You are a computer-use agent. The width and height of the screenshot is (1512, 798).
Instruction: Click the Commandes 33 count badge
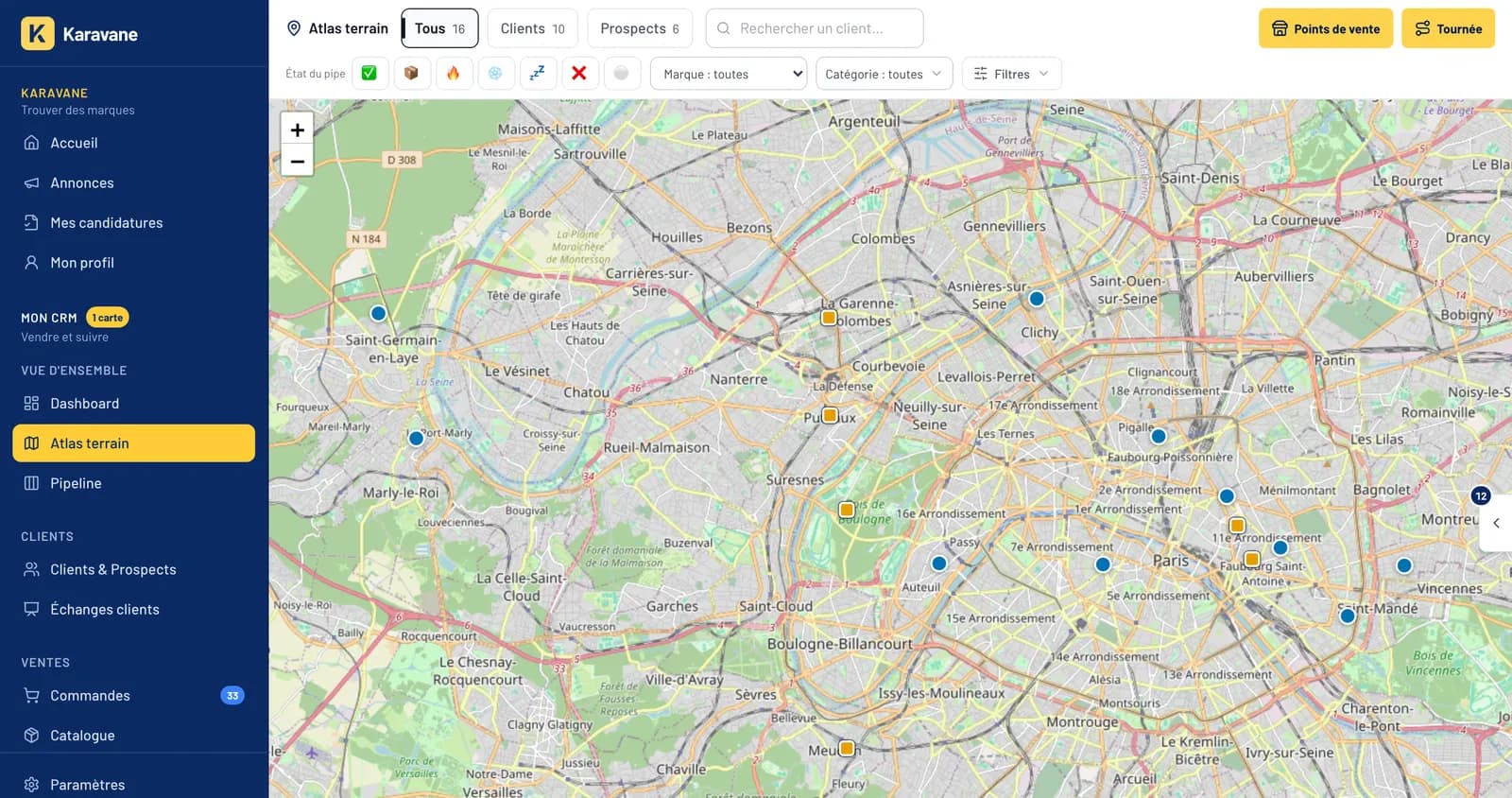[232, 695]
